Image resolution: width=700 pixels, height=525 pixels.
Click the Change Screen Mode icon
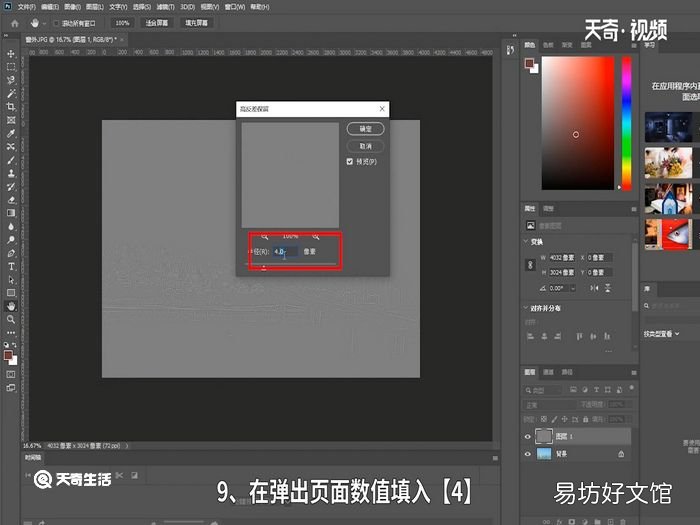pyautogui.click(x=11, y=388)
